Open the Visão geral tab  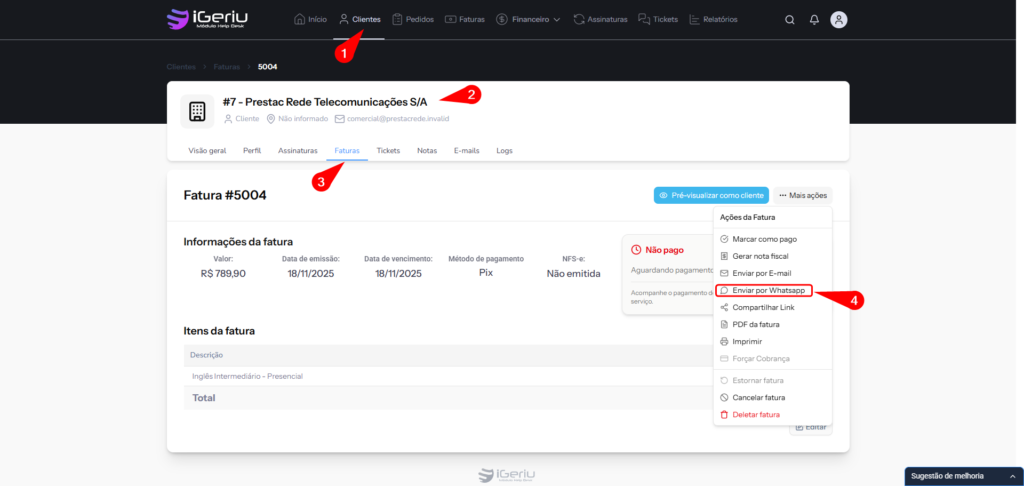(208, 150)
